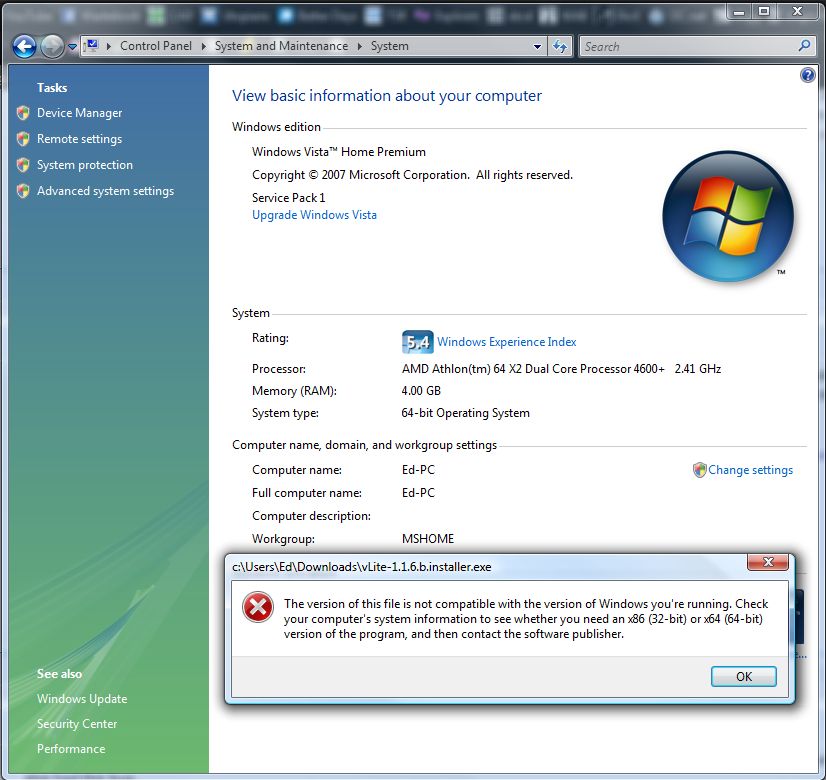The height and width of the screenshot is (780, 826).
Task: Click the Ed-PC value beside Full computer name
Action: tap(418, 493)
